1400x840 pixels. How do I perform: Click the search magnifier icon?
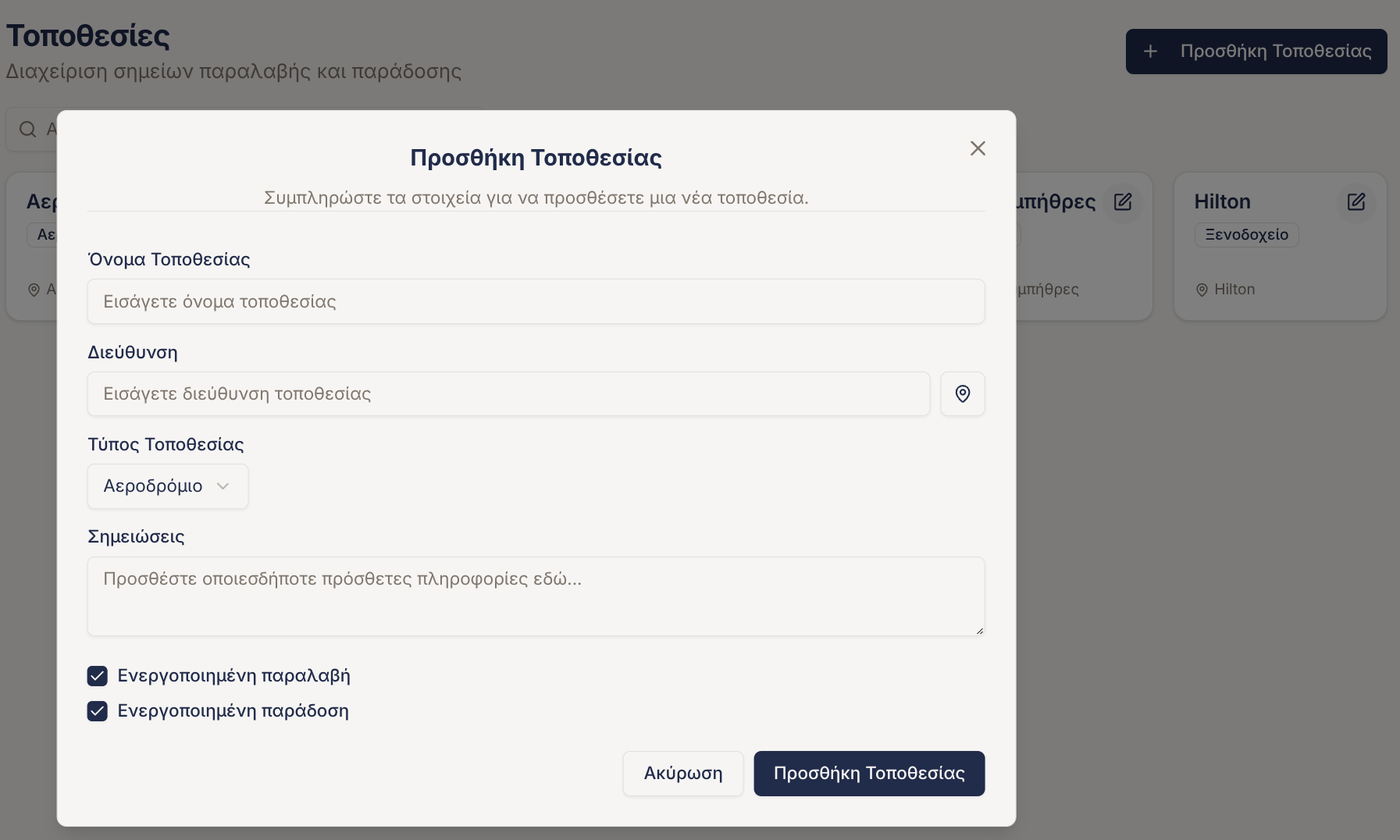28,130
